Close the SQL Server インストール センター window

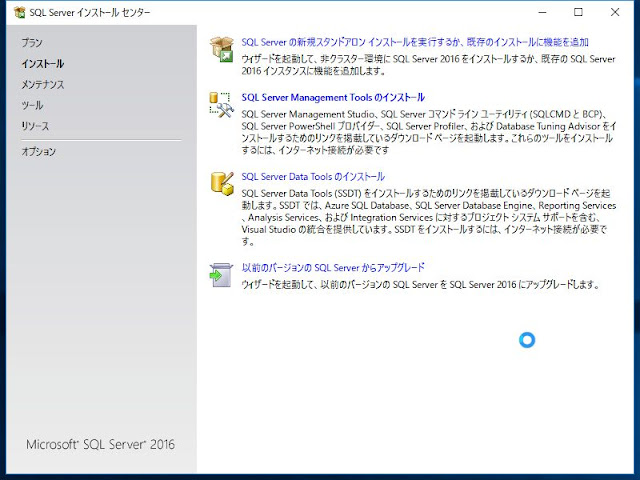[x=615, y=13]
